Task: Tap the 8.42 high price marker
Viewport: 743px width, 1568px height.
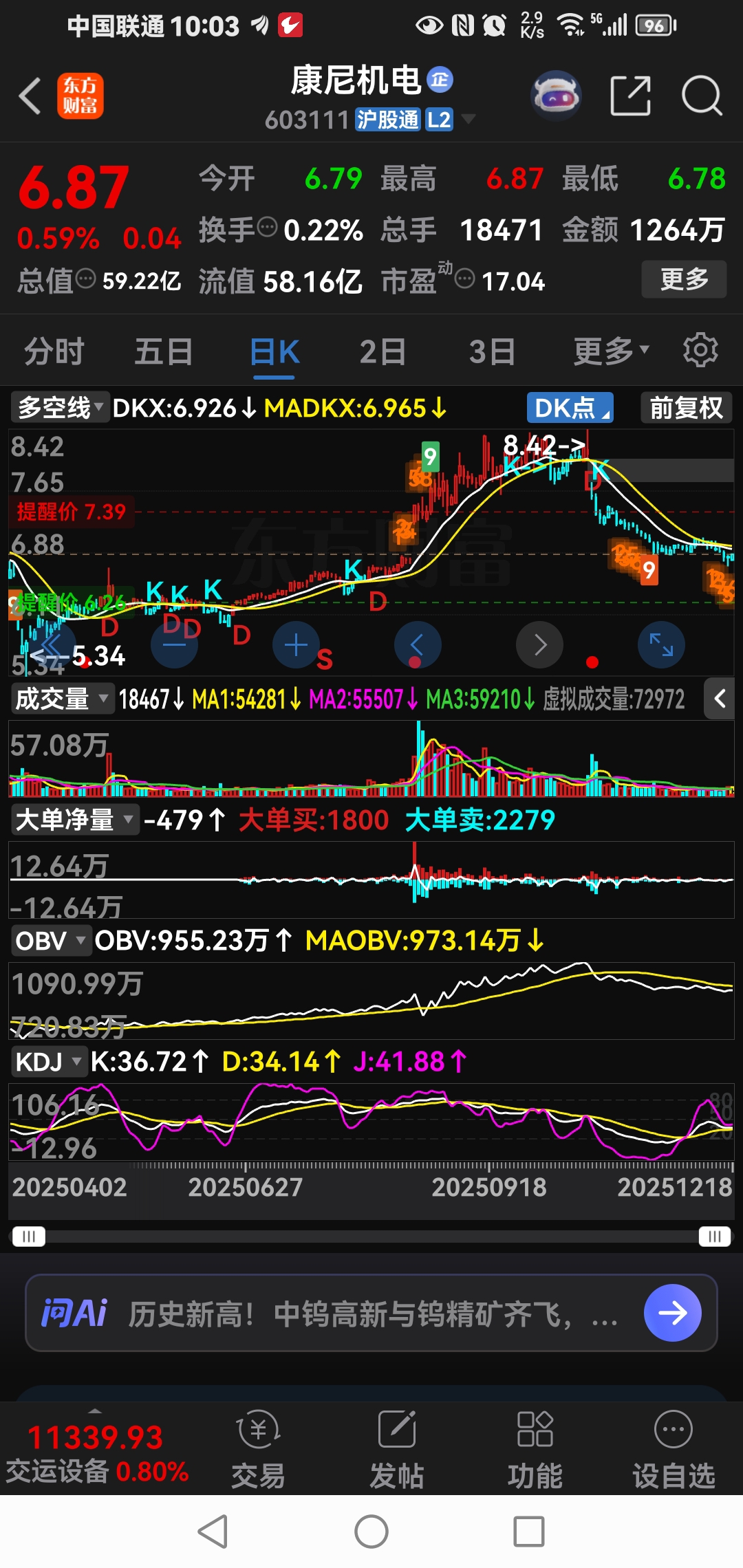Action: [543, 446]
